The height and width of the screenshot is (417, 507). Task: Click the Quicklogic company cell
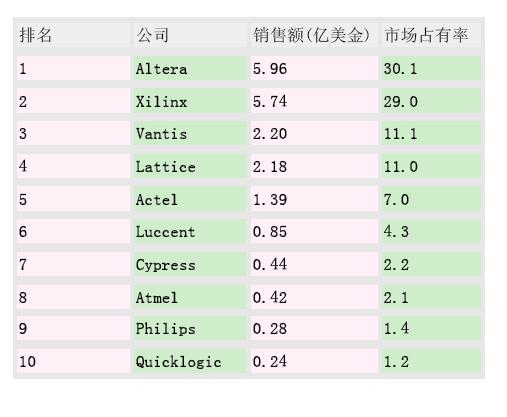pyautogui.click(x=190, y=361)
